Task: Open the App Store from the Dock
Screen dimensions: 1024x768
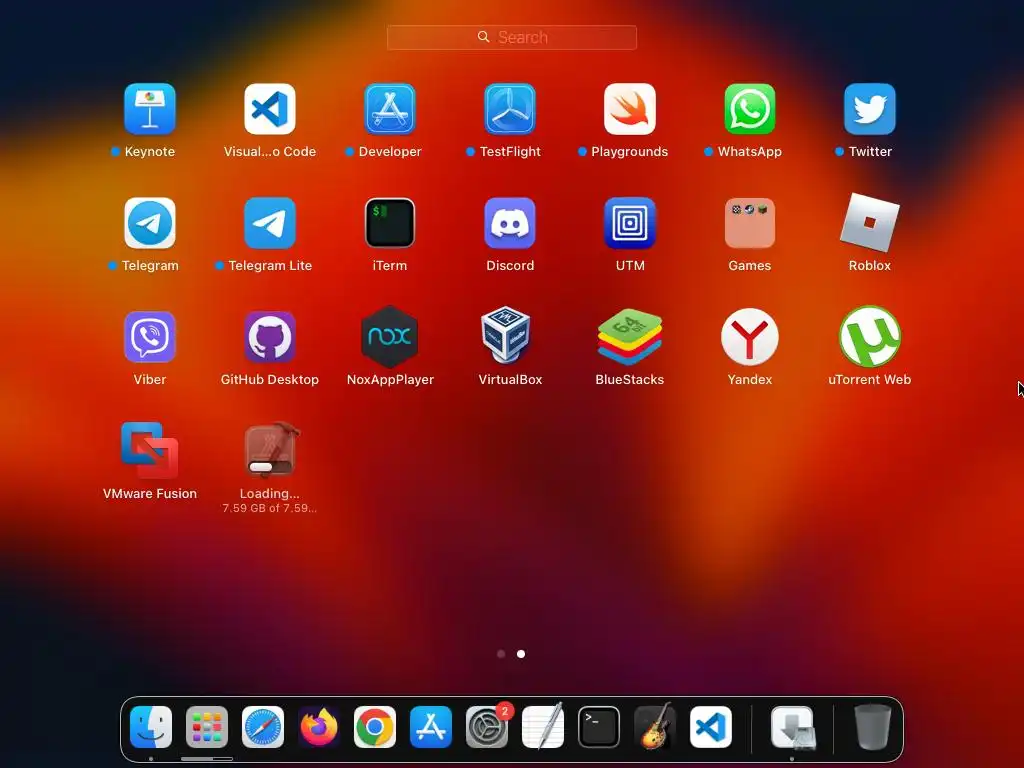Action: click(x=431, y=727)
